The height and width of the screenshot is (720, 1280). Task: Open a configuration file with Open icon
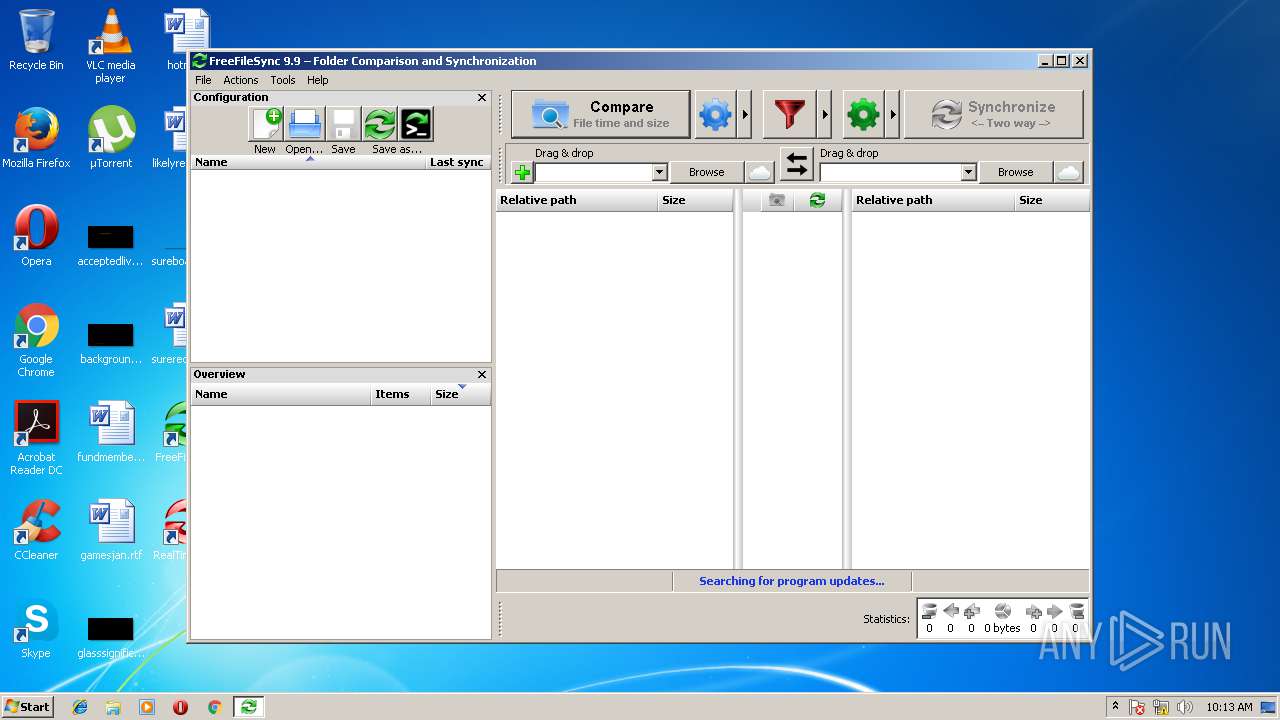click(305, 124)
